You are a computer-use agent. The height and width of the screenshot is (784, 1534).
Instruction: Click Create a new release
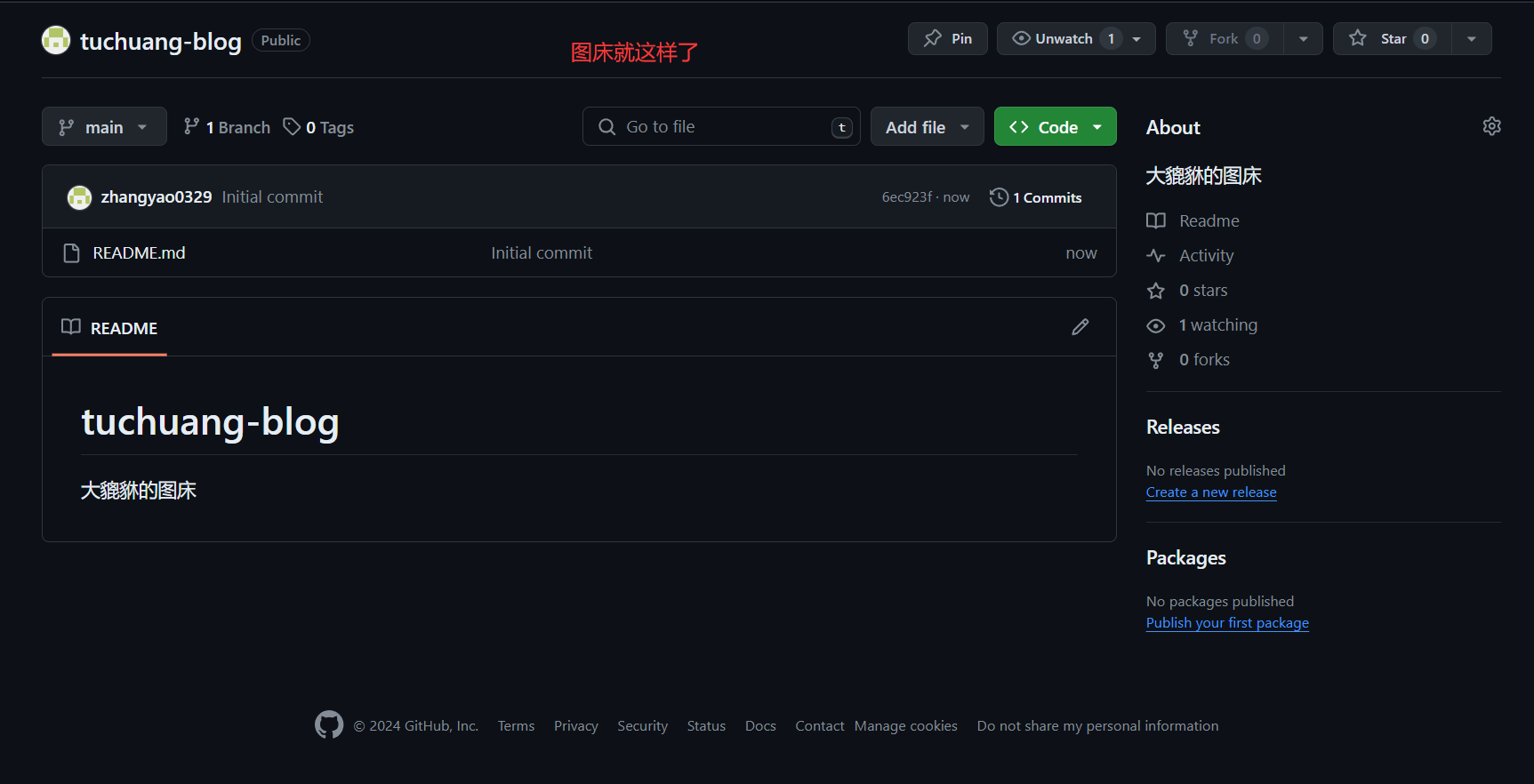1211,492
